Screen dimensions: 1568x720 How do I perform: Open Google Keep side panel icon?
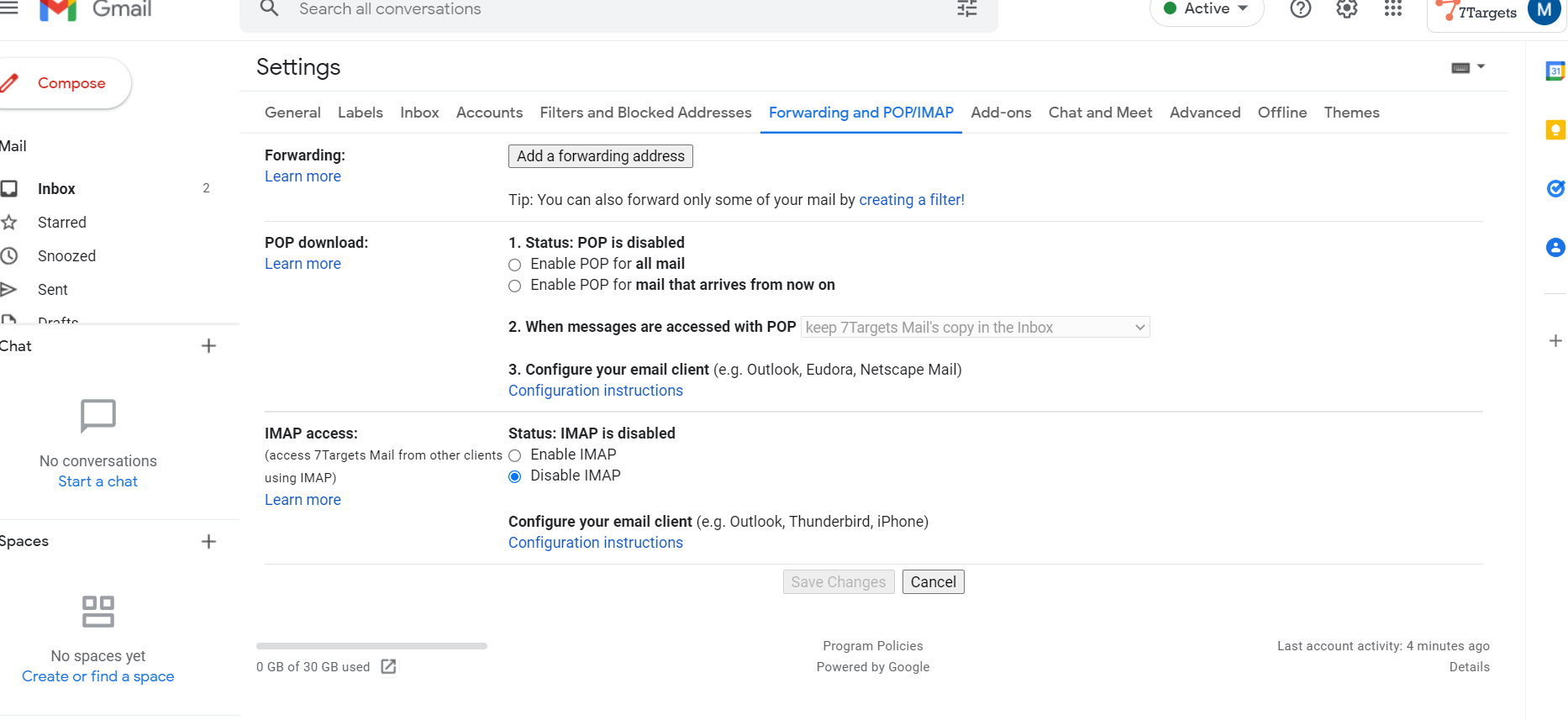[x=1555, y=130]
